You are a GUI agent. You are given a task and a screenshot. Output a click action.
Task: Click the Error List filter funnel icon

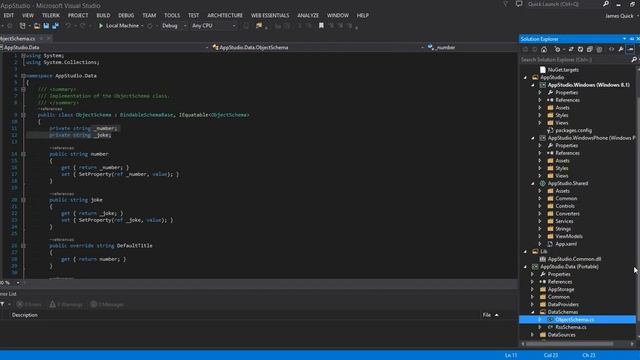coord(2,304)
